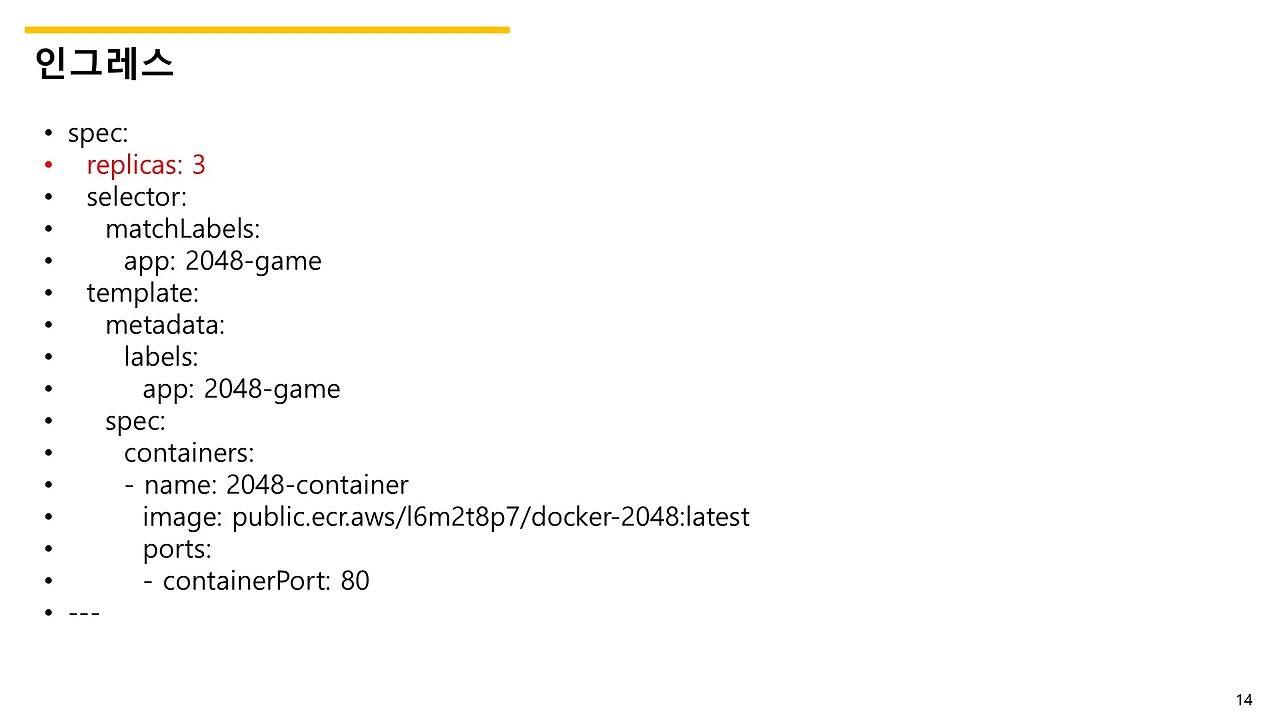Click the 'ports:' line
This screenshot has height=720, width=1280.
click(177, 549)
